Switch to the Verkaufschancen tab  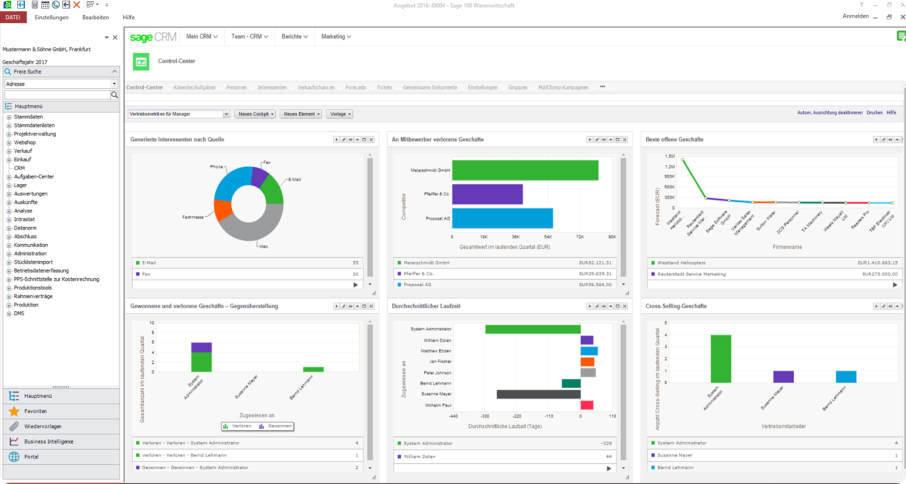[x=316, y=88]
